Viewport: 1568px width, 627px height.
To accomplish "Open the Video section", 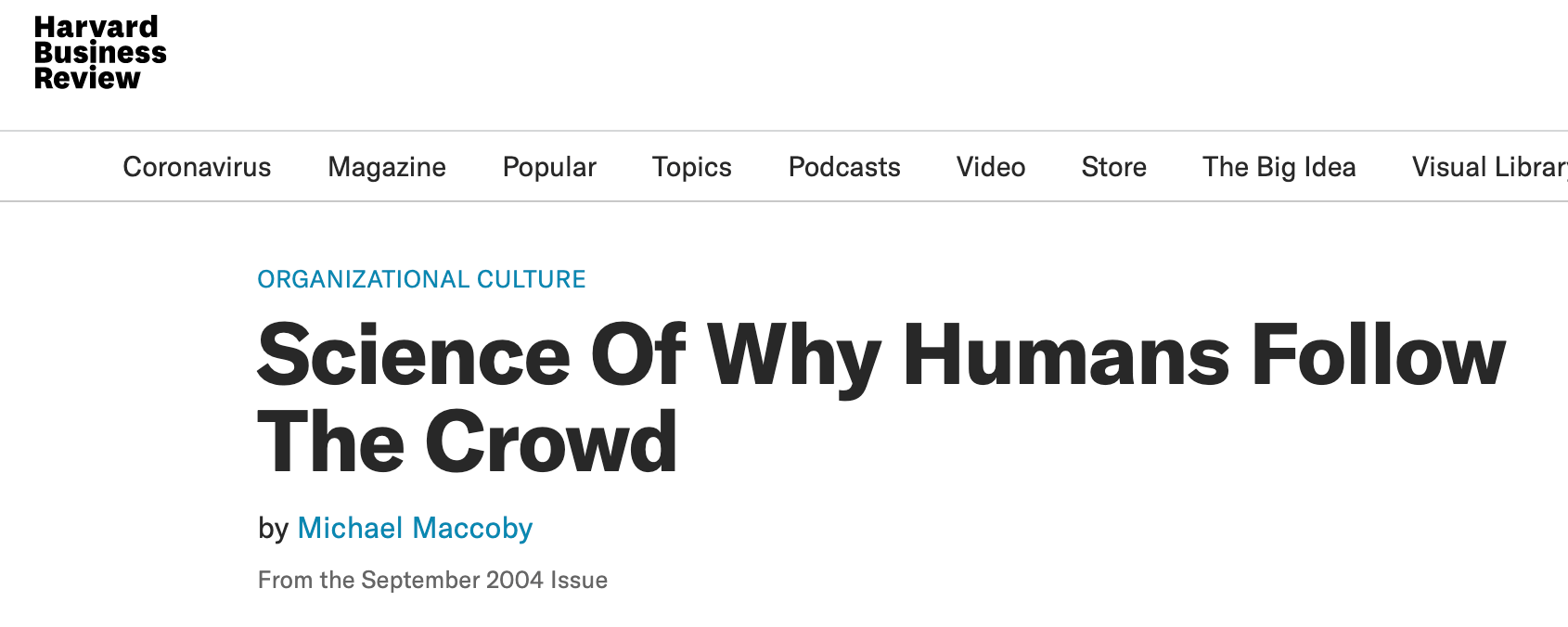I will [x=991, y=167].
